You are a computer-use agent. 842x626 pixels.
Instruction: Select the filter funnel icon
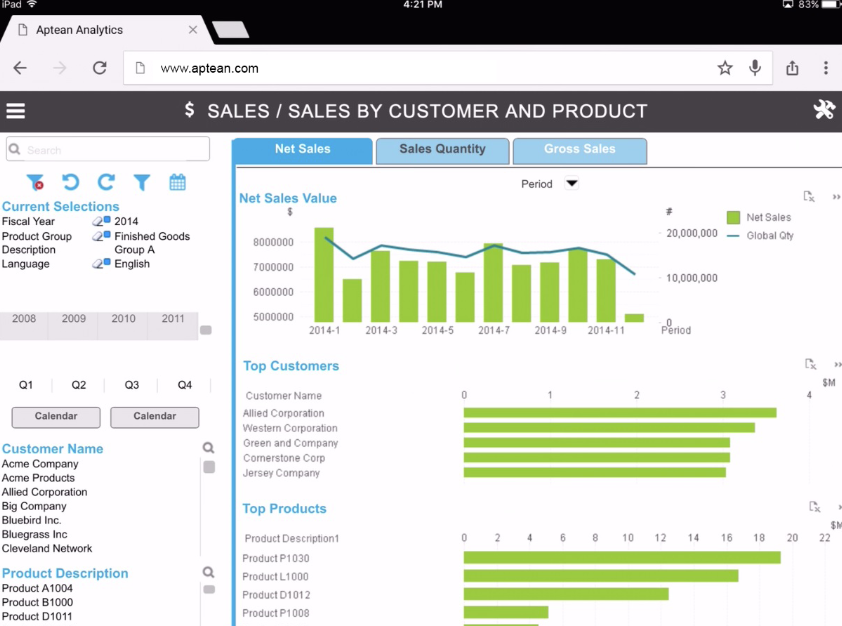(x=141, y=182)
